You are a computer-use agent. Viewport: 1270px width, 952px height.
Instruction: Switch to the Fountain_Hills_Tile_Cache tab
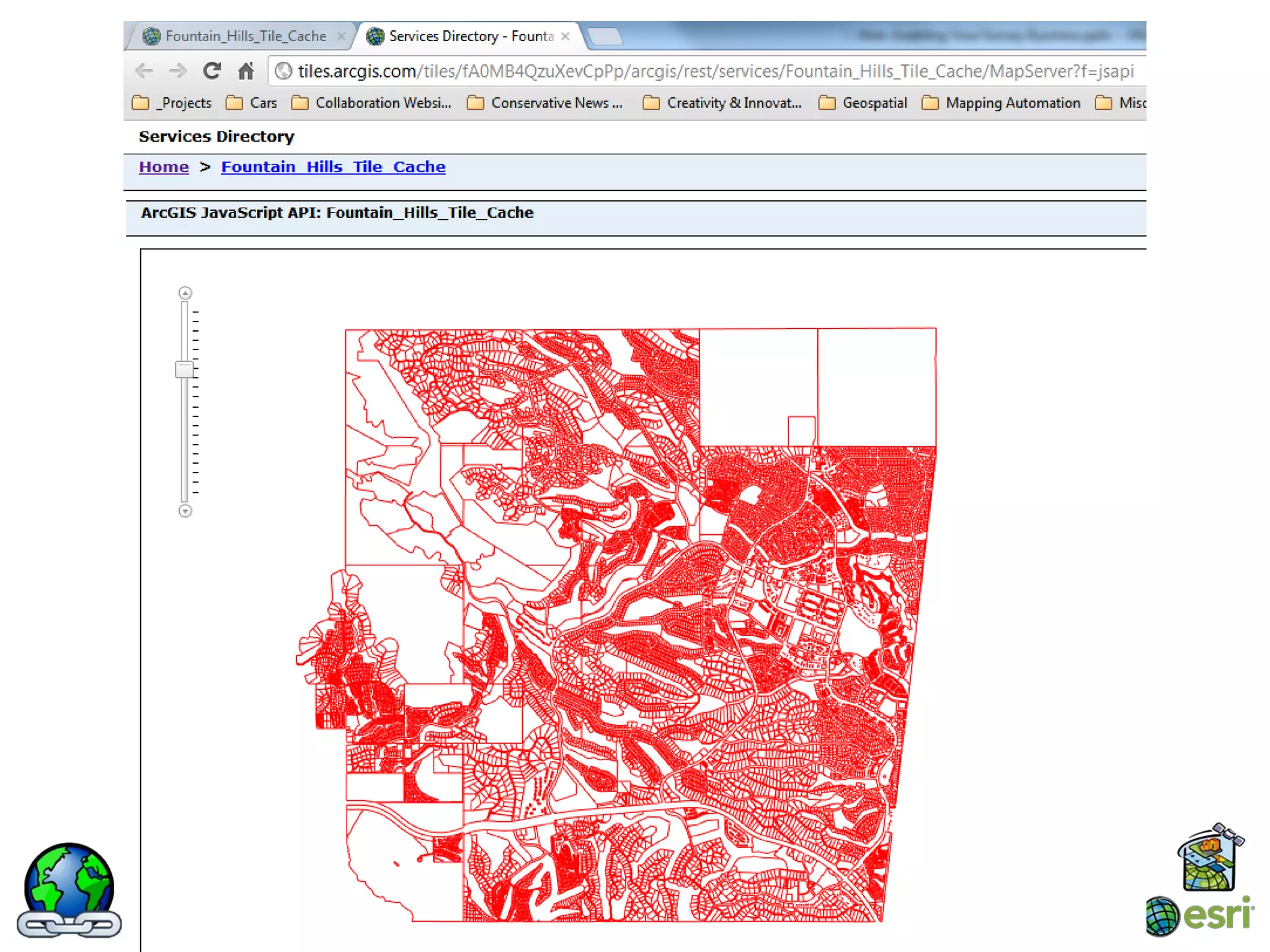click(245, 36)
